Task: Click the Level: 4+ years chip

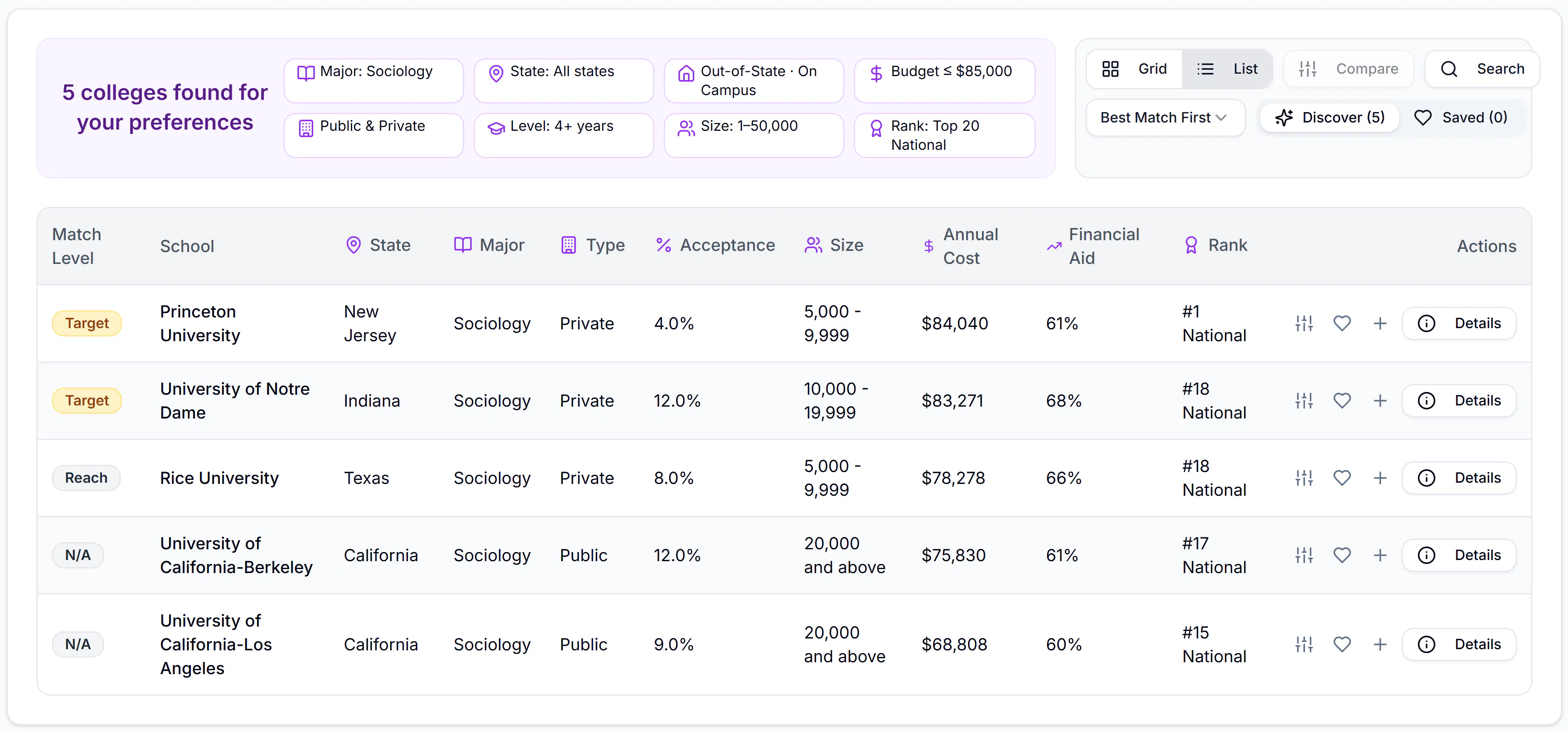Action: coord(564,135)
